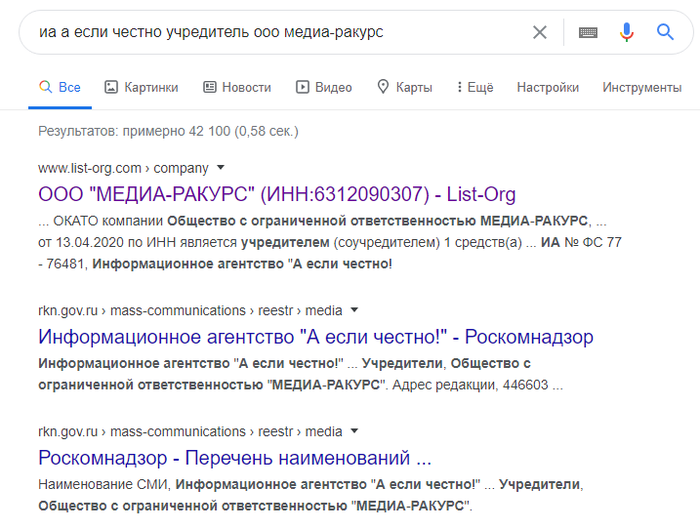Open Информационное агентство "А если честно!" Роскомнадзор link

pos(316,337)
